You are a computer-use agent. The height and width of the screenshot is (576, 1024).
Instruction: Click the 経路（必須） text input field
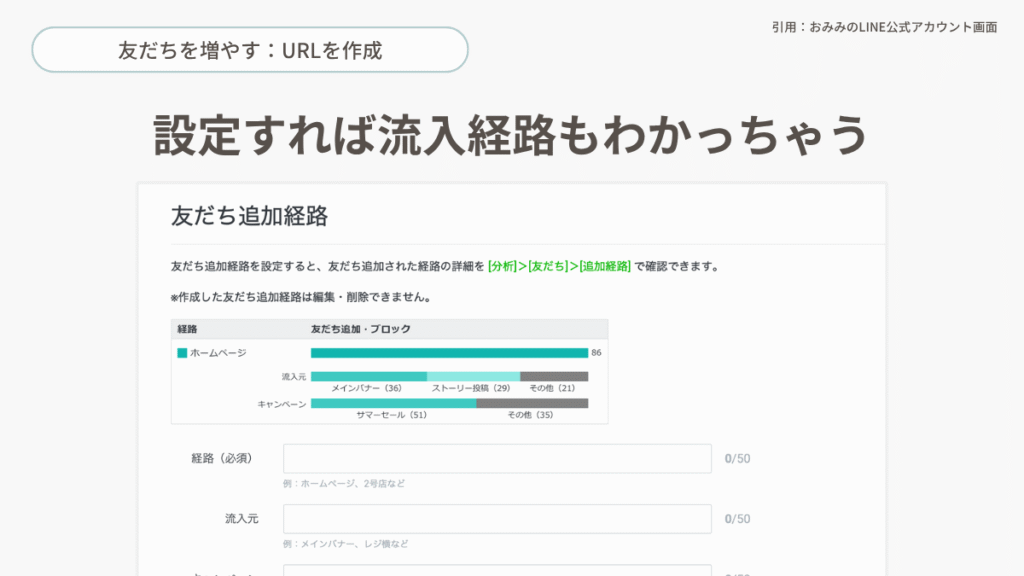point(497,459)
